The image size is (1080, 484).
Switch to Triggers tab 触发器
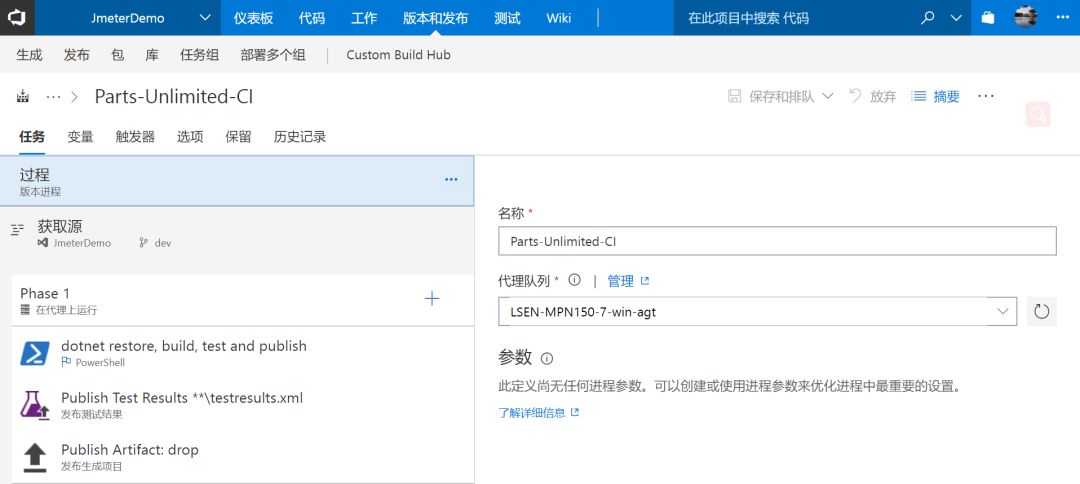135,136
